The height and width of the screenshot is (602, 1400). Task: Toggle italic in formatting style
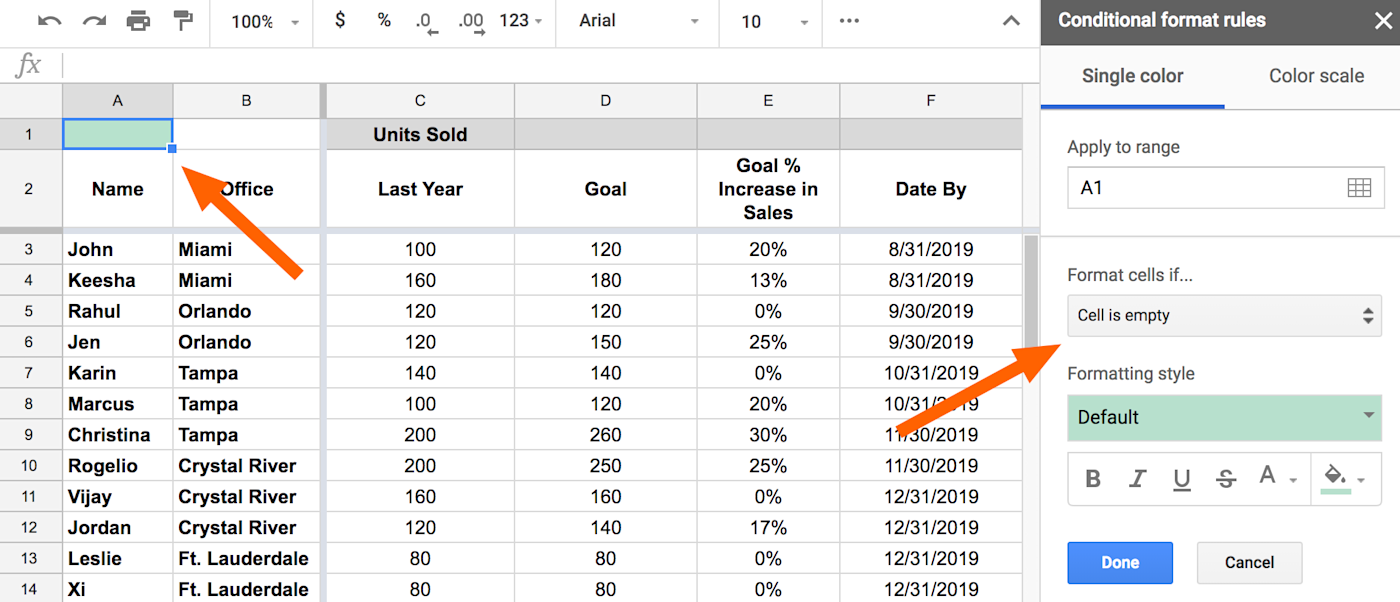1137,479
